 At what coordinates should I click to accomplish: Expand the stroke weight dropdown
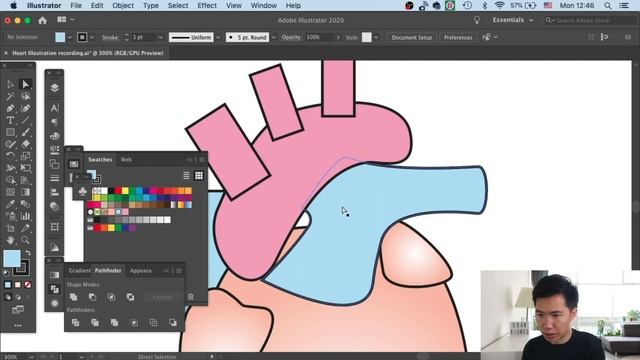(x=160, y=37)
